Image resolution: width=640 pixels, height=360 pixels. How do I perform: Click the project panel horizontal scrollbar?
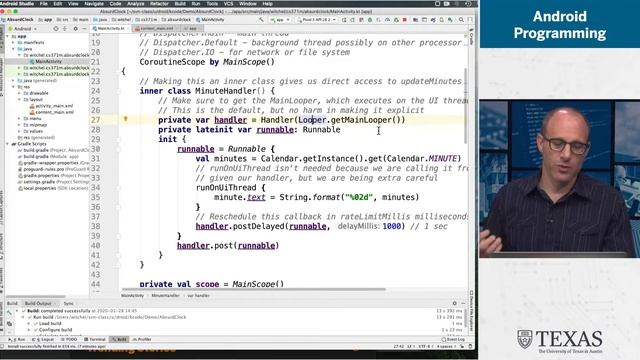[36, 296]
